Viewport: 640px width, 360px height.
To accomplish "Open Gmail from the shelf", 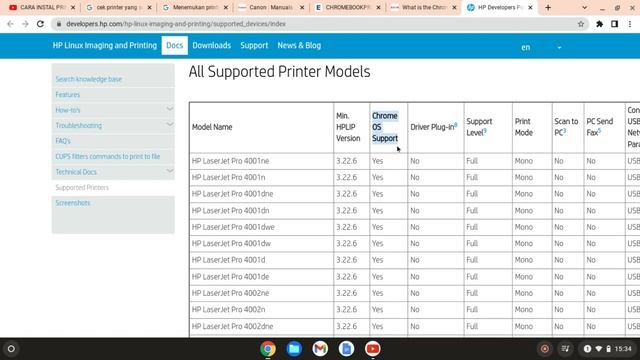I will pyautogui.click(x=320, y=349).
